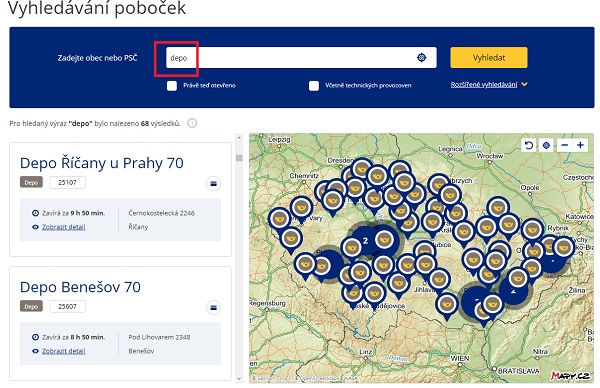
Task: Expand Rozšířené vyhledávání options
Action: point(484,85)
